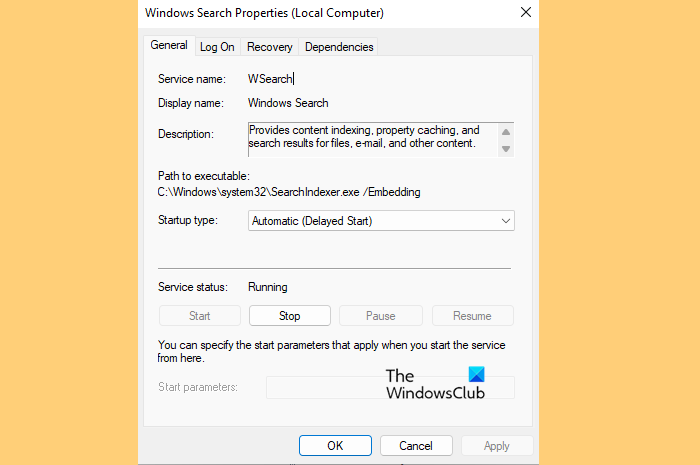Open the Dependencies tab
Screen dimensions: 700x465
click(339, 47)
